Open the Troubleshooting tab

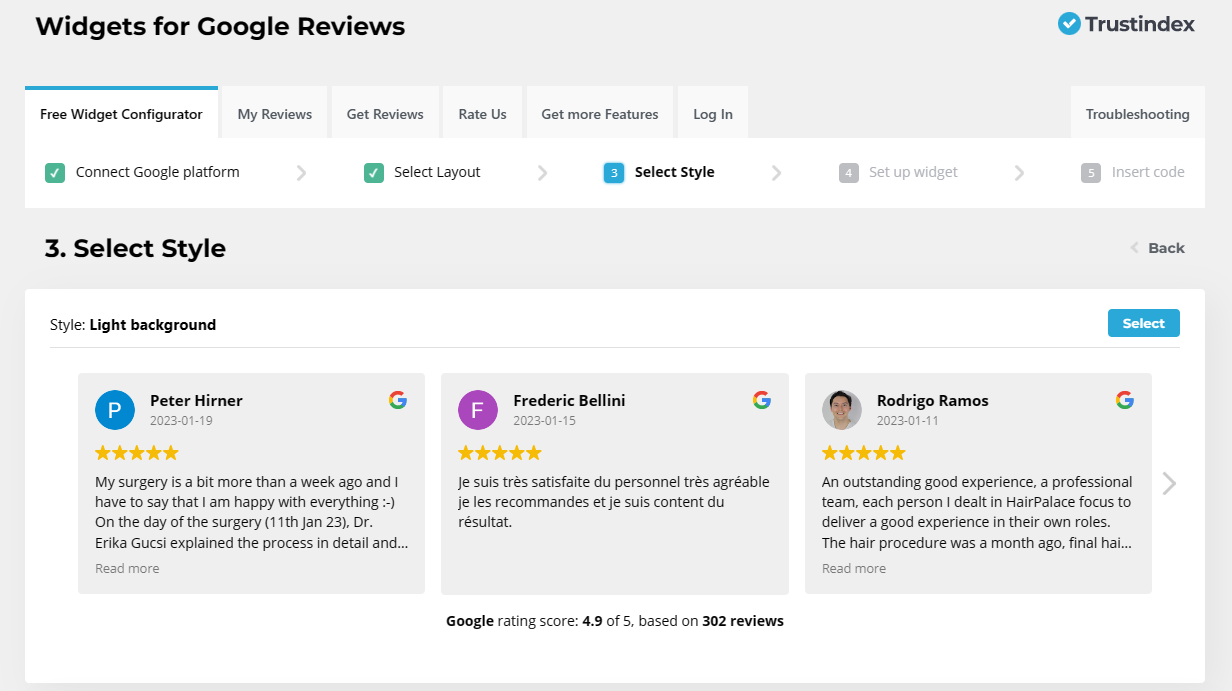click(x=1137, y=113)
